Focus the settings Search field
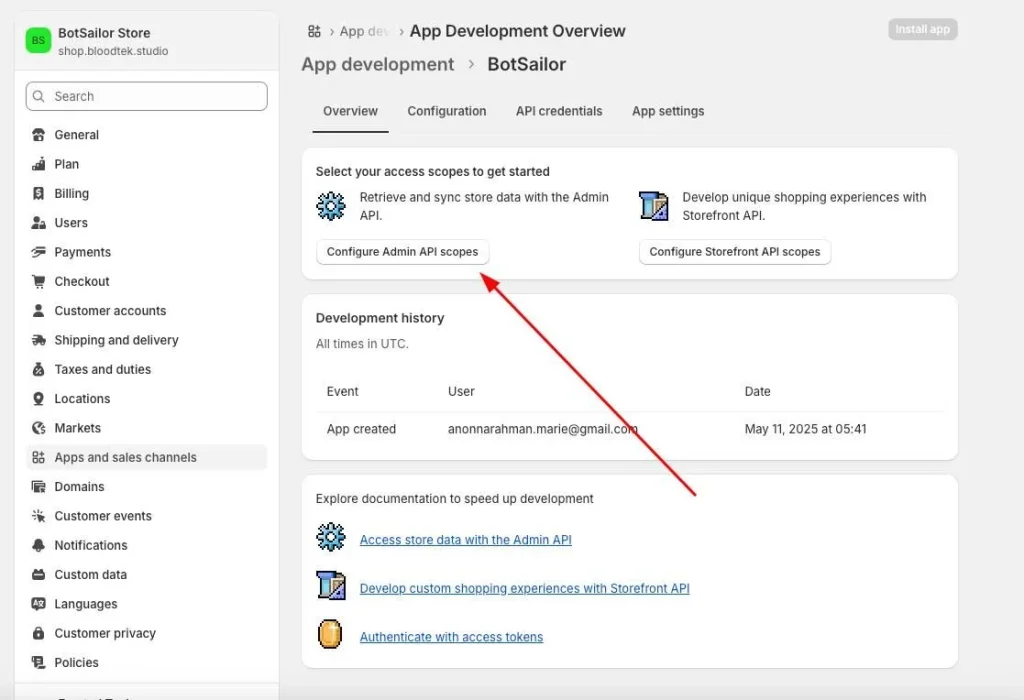 (146, 96)
